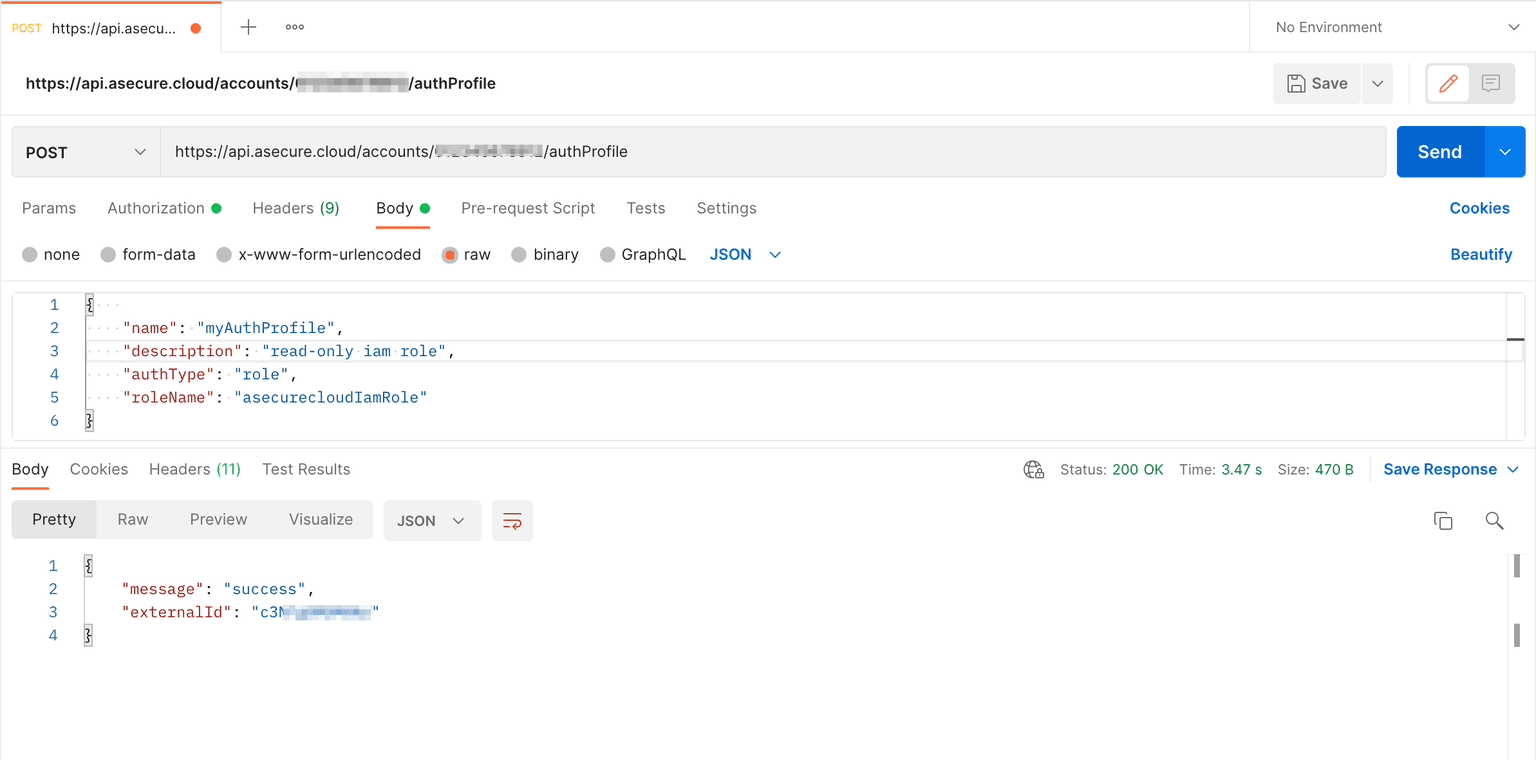
Task: Select the binary radio option
Action: pyautogui.click(x=519, y=255)
